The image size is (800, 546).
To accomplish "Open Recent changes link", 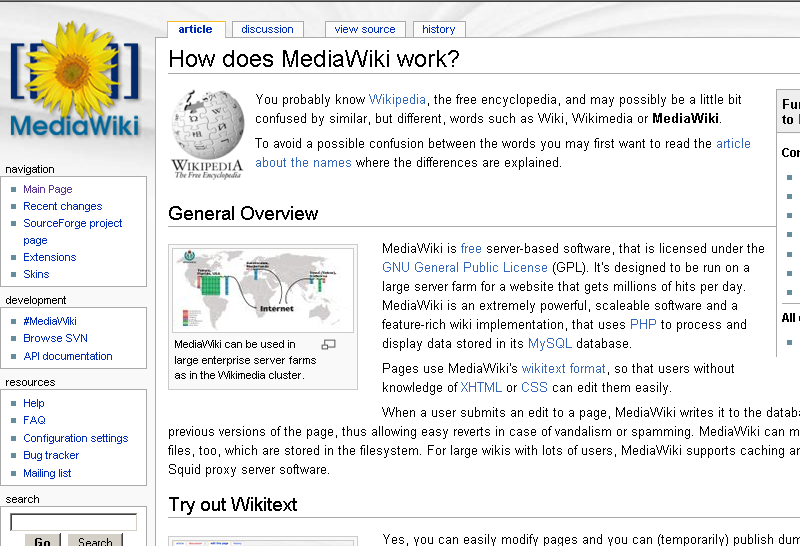I will [x=62, y=206].
